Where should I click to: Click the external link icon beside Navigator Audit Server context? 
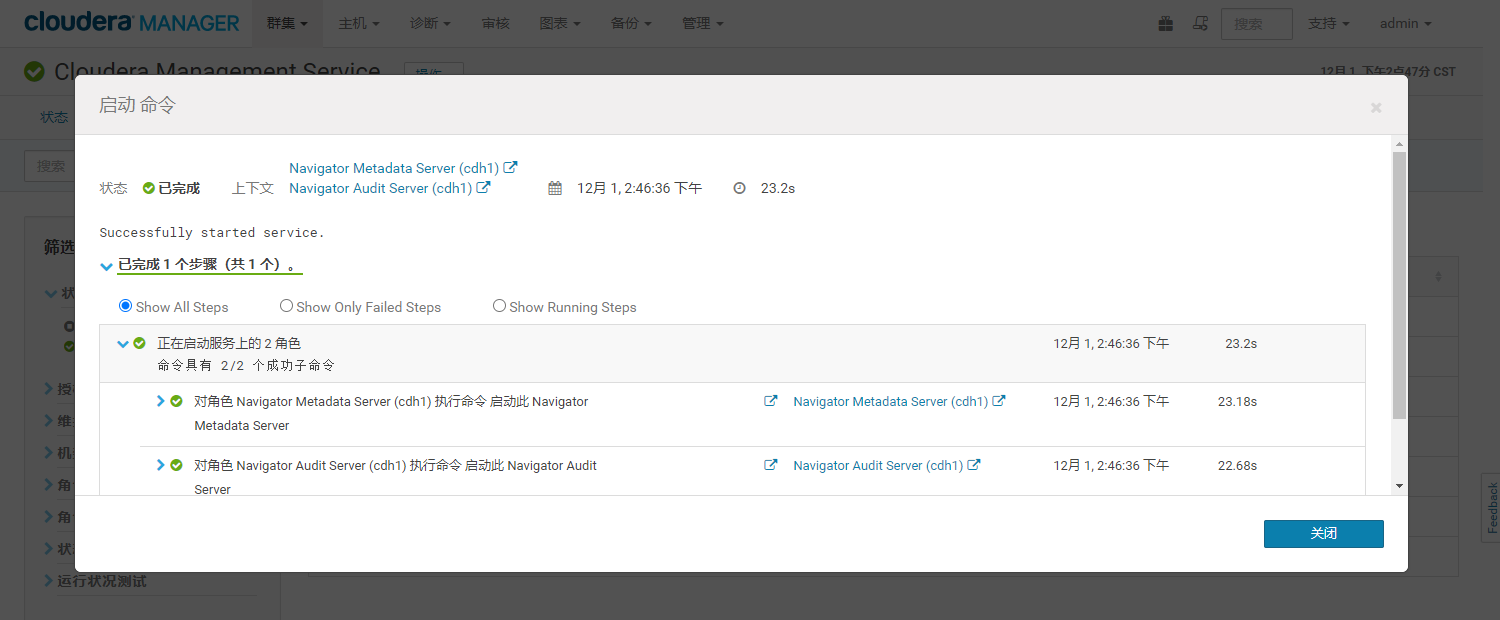coord(483,188)
